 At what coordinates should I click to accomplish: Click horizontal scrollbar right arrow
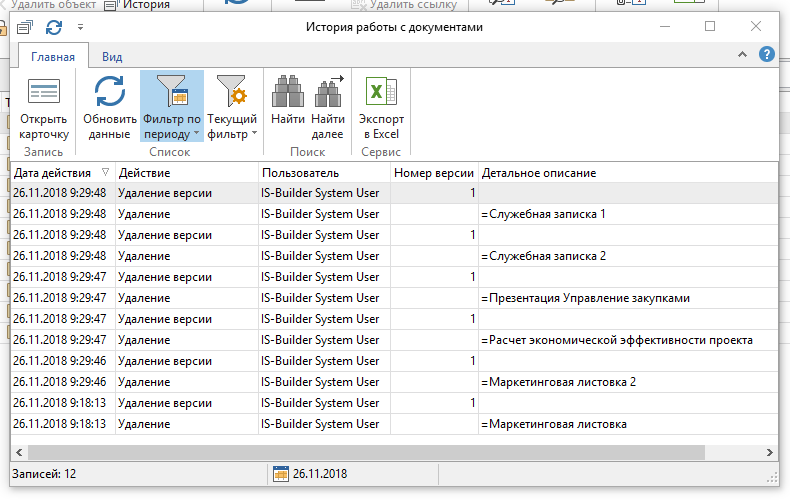tap(770, 453)
